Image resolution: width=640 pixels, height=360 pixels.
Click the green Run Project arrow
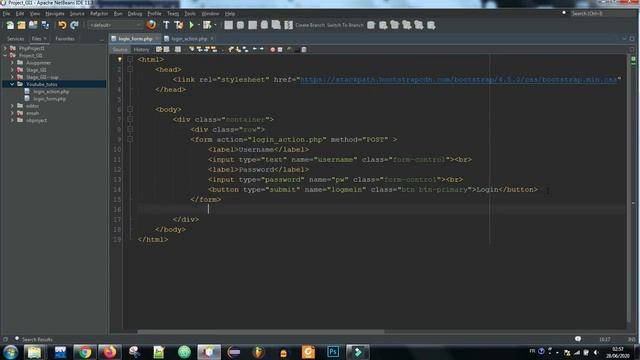tap(191, 25)
